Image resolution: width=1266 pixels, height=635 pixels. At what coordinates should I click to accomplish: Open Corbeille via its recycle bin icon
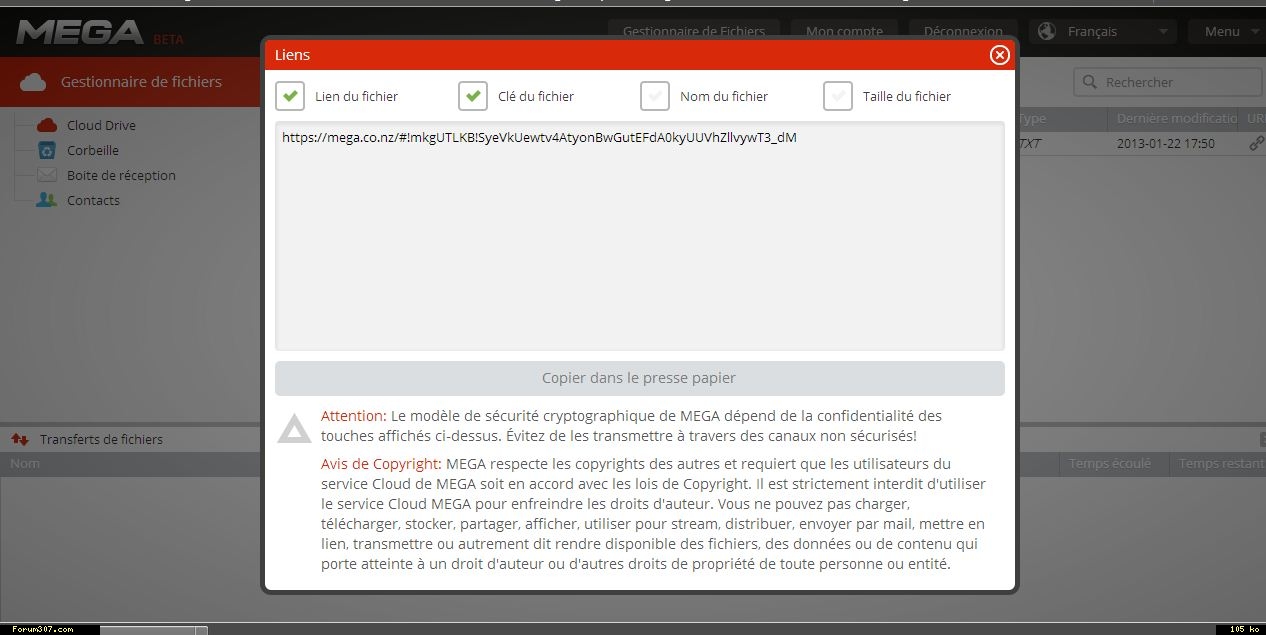(x=46, y=150)
